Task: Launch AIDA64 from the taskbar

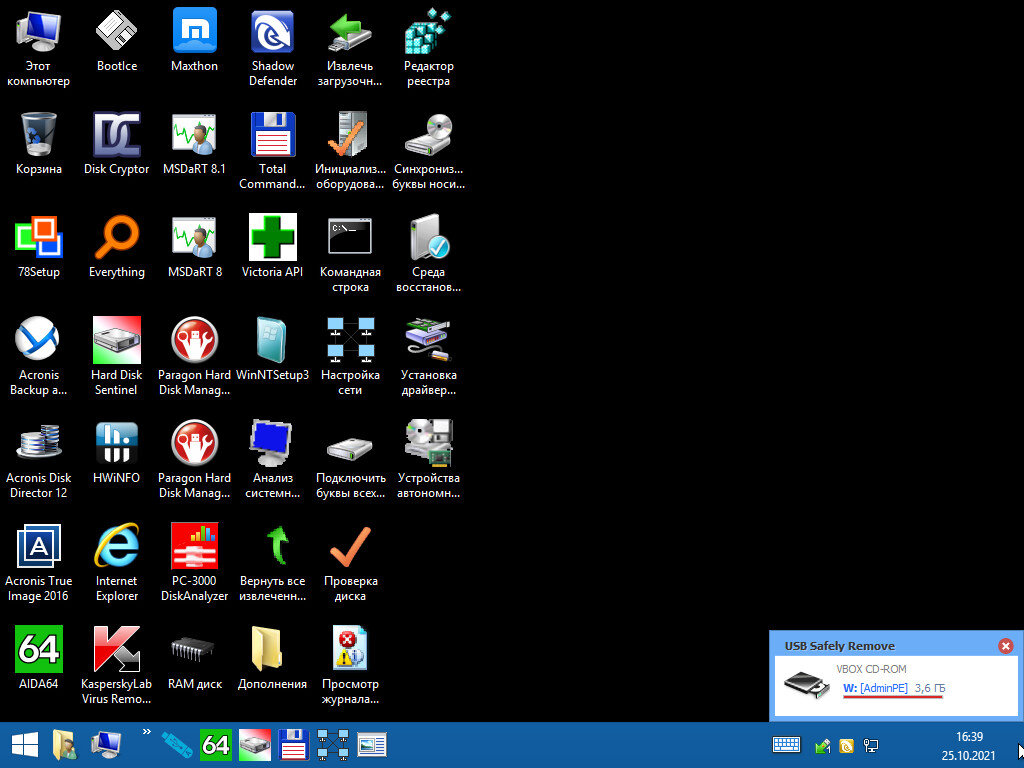Action: [x=216, y=745]
